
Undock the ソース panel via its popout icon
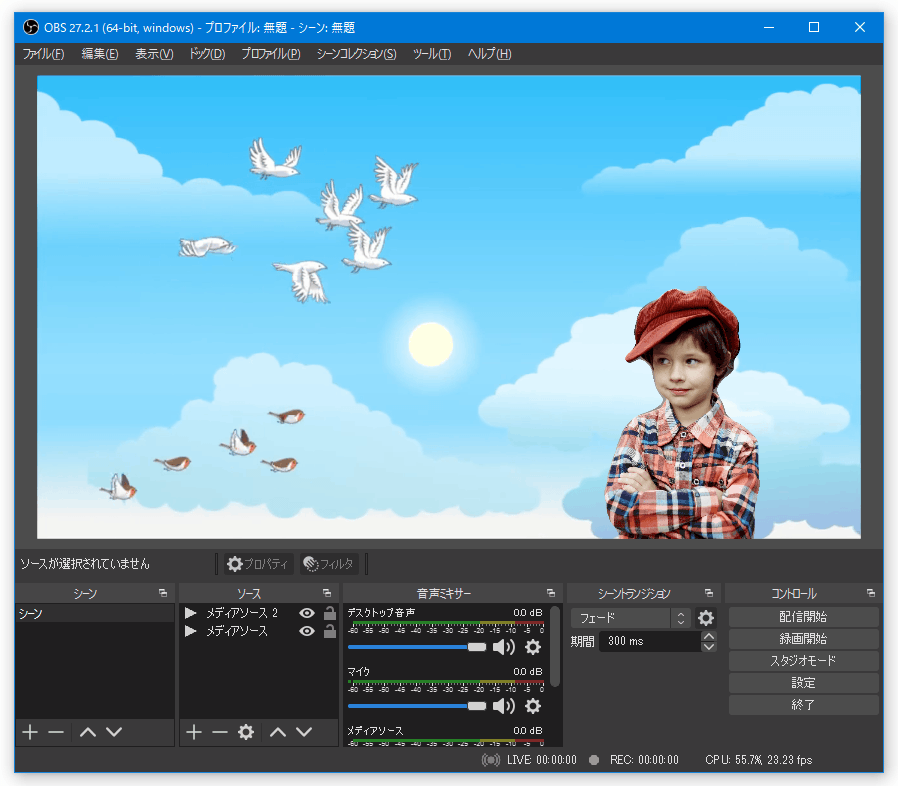pos(326,593)
